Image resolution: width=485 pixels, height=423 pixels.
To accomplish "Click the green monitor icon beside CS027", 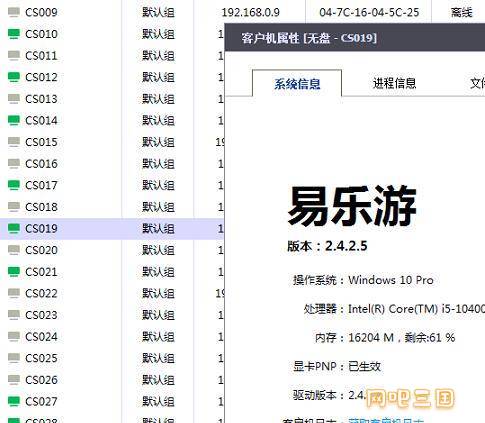I will [14, 401].
